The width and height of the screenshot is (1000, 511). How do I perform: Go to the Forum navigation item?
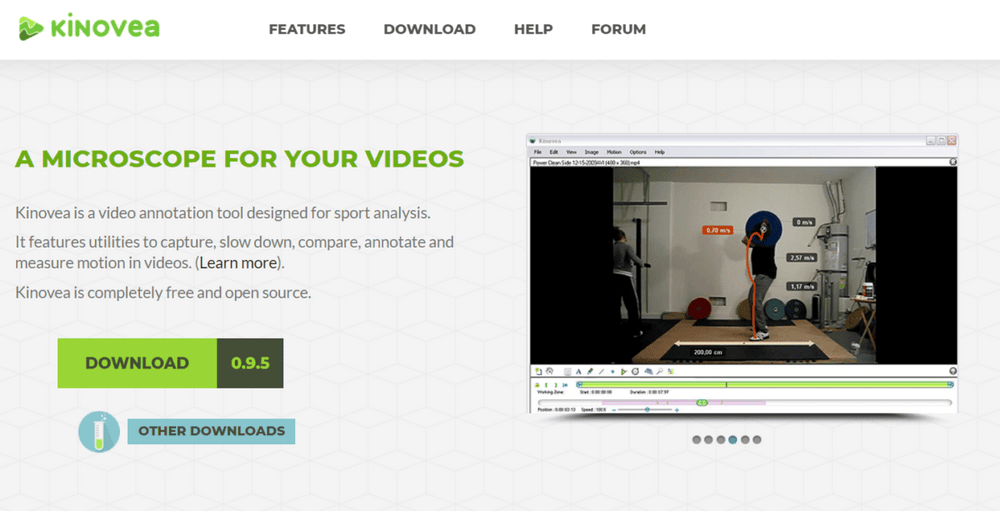618,29
